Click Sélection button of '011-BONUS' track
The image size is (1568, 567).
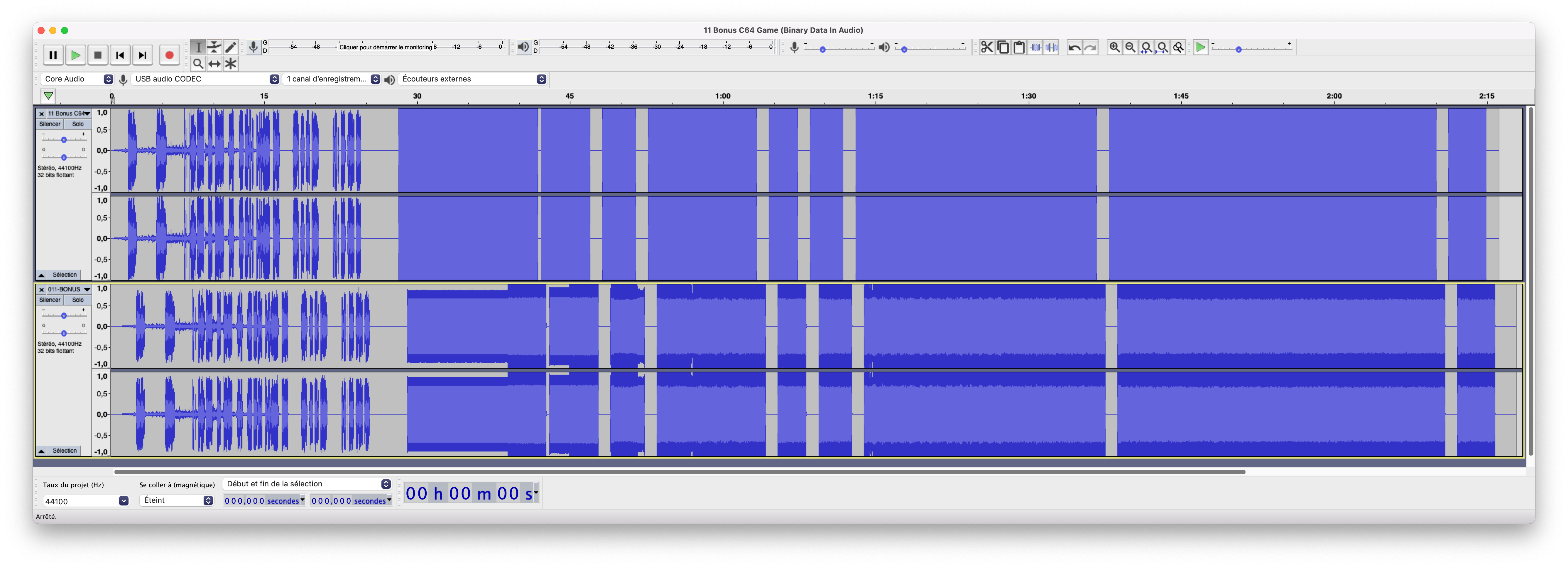click(x=65, y=451)
